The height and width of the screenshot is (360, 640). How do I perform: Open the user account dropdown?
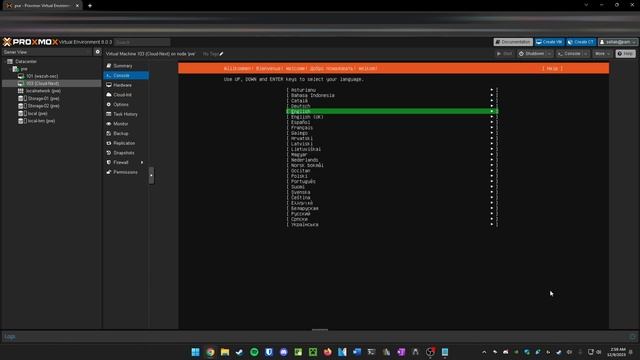click(618, 42)
